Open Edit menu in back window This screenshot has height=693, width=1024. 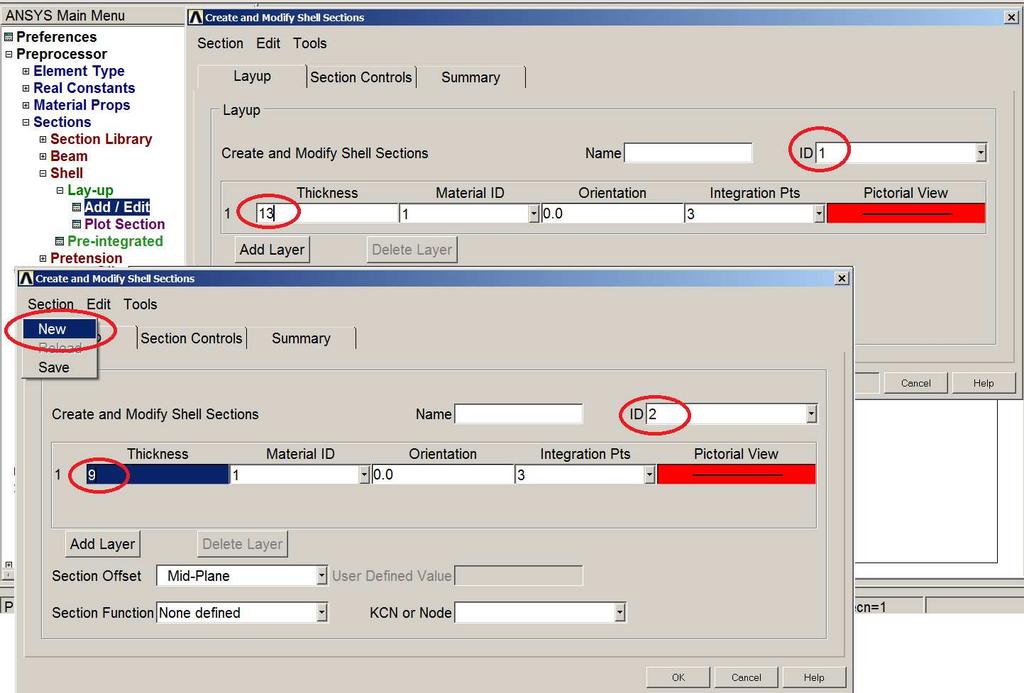268,43
